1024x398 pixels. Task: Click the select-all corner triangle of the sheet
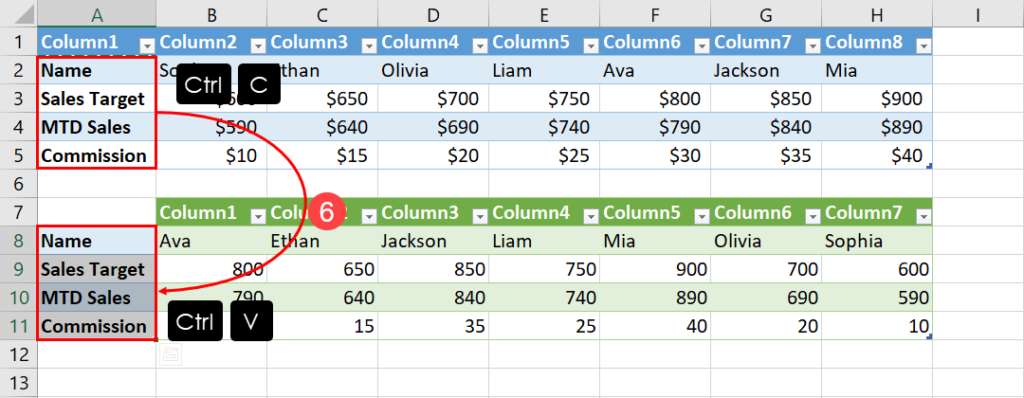click(18, 14)
